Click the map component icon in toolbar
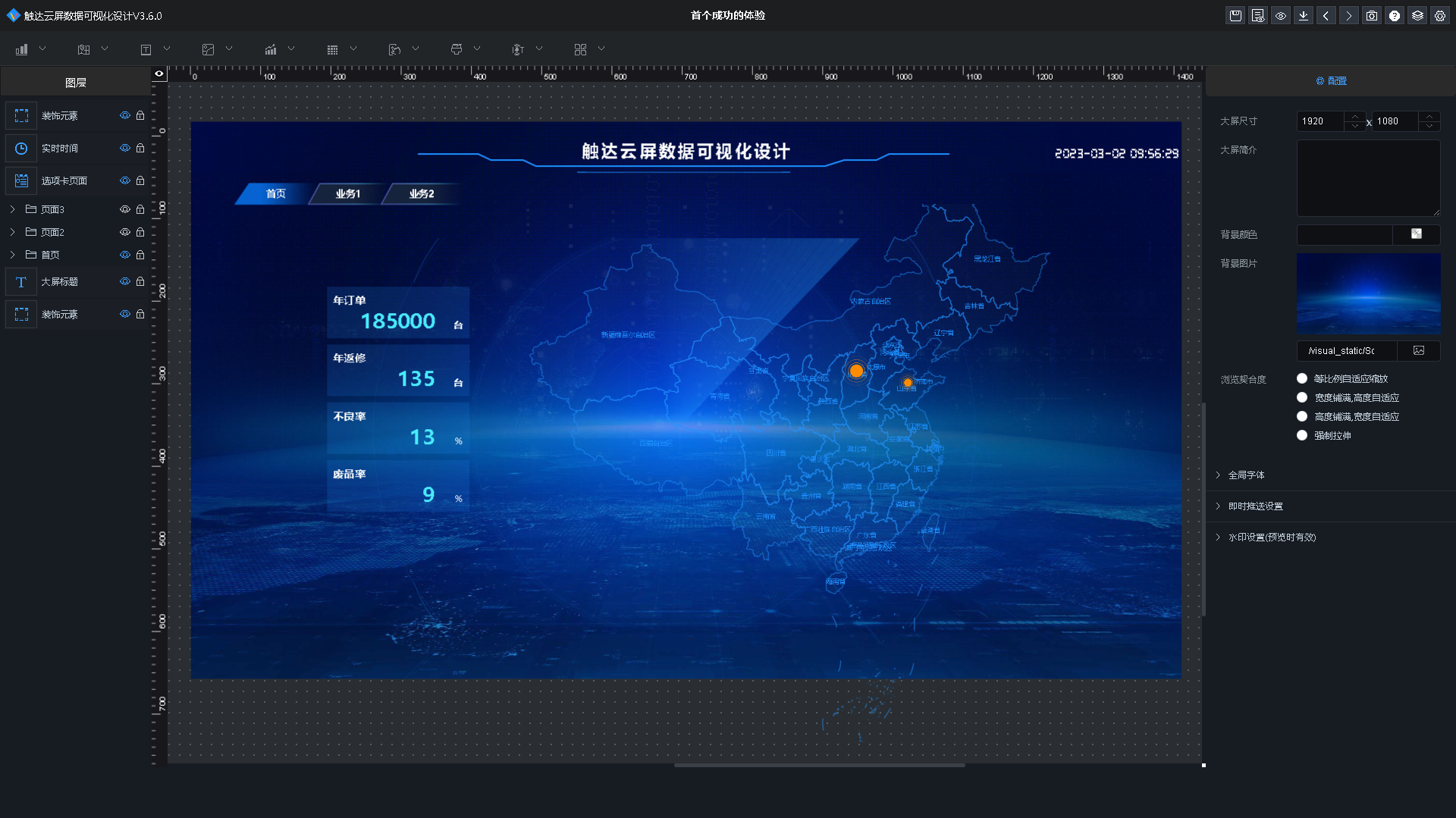The image size is (1456, 818). pyautogui.click(x=84, y=49)
